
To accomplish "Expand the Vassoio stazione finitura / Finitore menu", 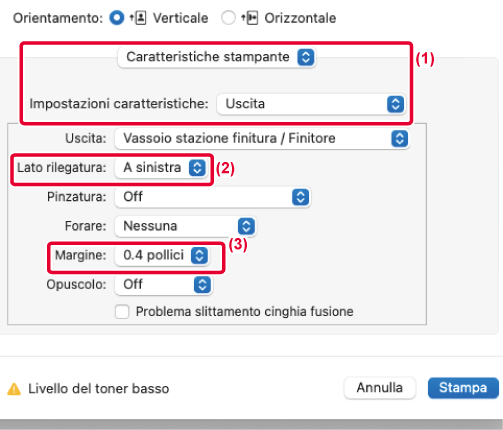I will [262, 138].
